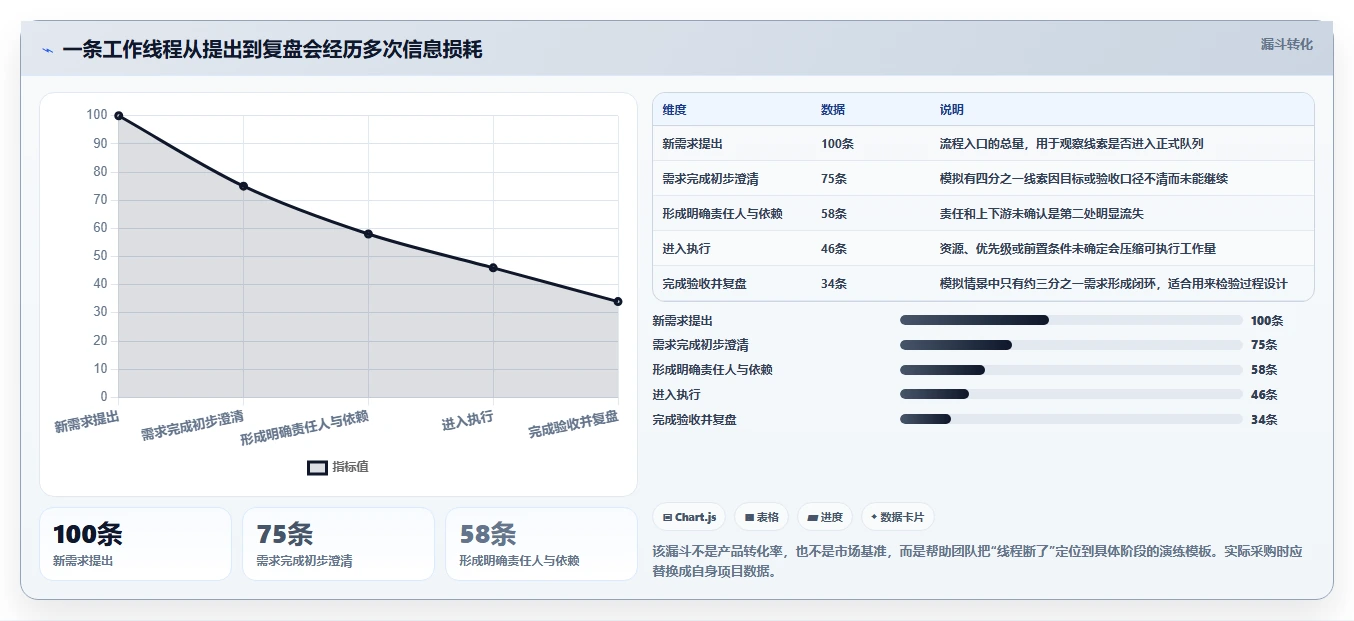Click y-axis value 0 in chart
The image size is (1354, 621).
[104, 397]
